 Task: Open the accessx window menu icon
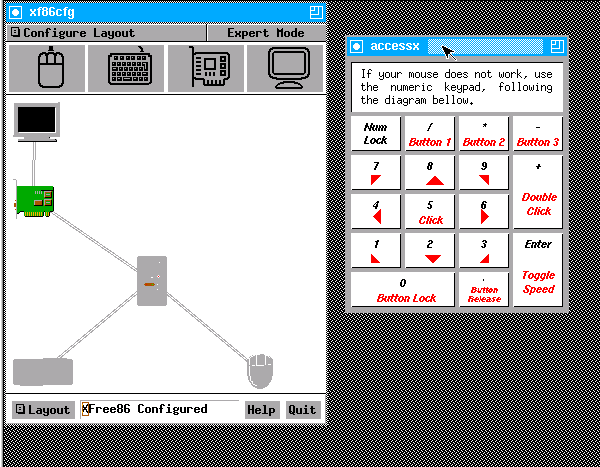357,47
